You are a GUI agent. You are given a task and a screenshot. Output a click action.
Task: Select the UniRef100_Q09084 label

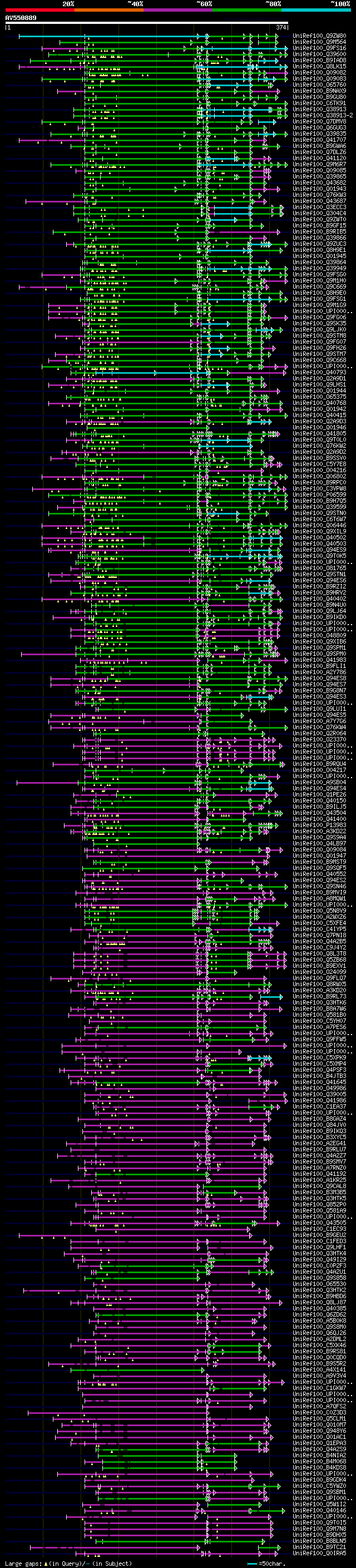[x=319, y=850]
